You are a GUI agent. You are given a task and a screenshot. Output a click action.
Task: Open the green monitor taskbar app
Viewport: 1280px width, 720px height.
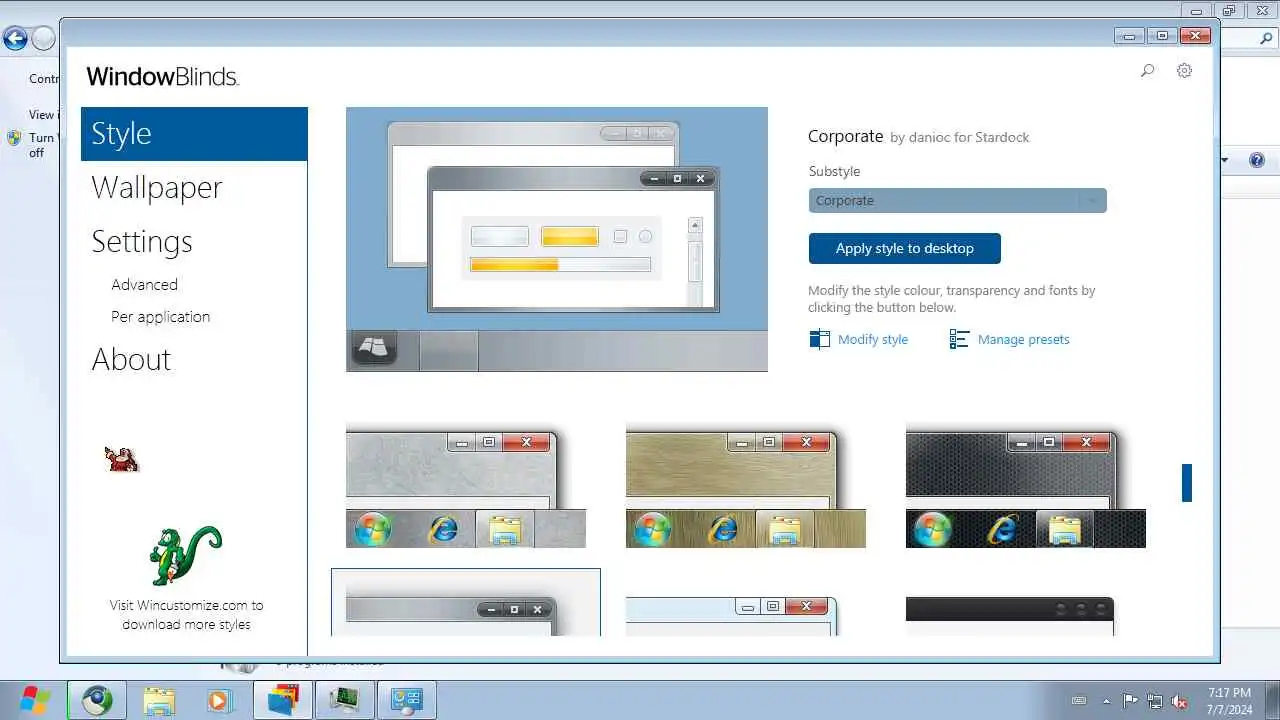[345, 700]
